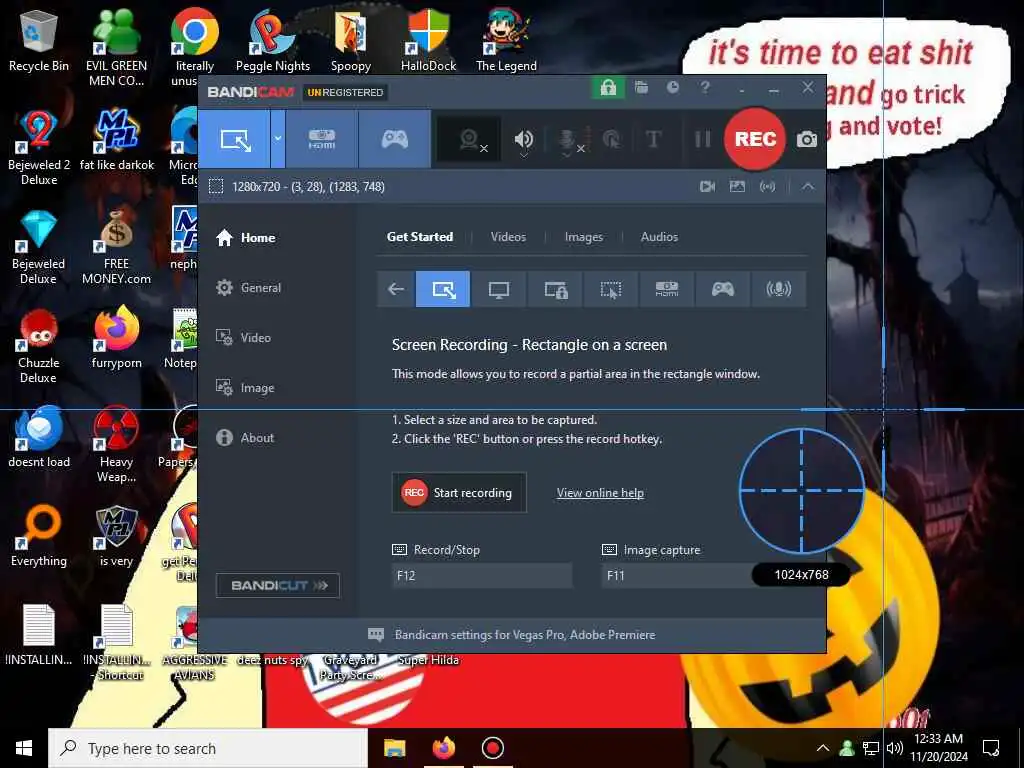
Task: Take a screenshot with the camera icon
Action: 807,139
